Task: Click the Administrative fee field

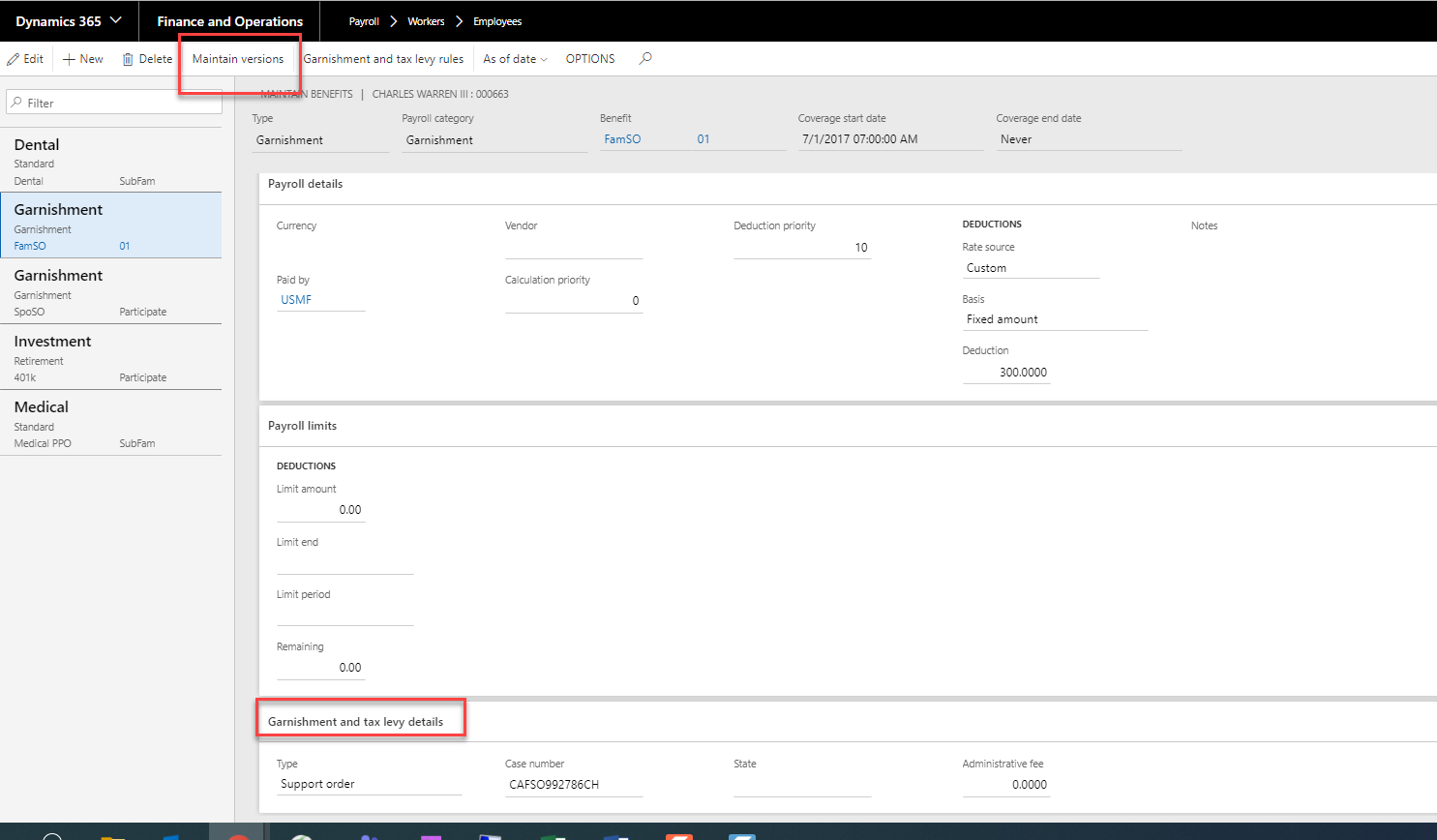Action: tap(1006, 785)
